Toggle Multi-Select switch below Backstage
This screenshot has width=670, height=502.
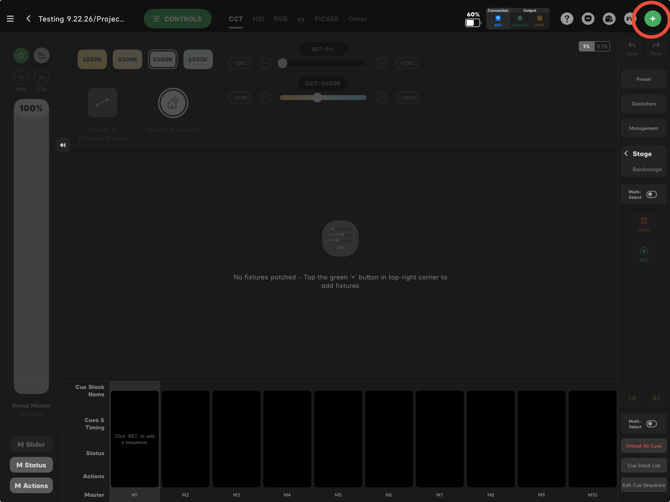(651, 194)
